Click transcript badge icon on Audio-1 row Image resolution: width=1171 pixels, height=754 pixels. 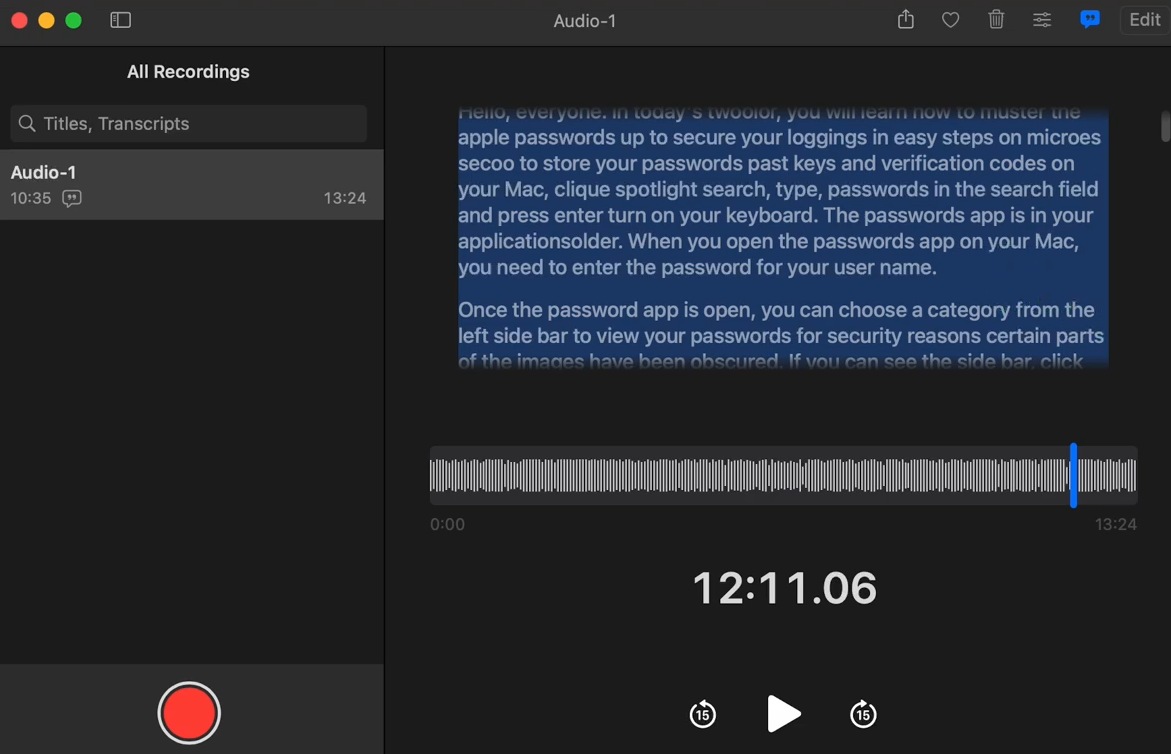(72, 199)
